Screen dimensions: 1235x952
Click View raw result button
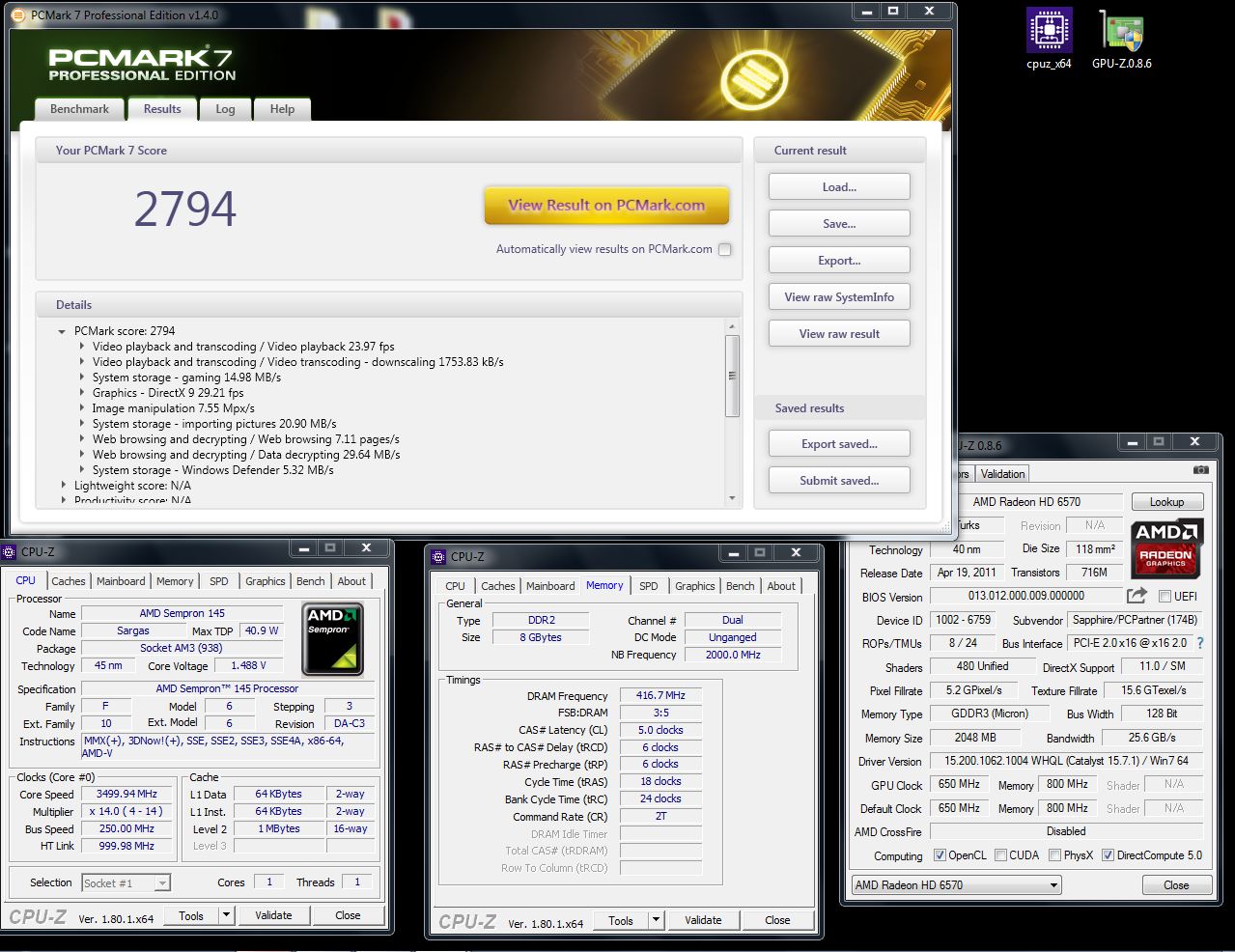(839, 333)
